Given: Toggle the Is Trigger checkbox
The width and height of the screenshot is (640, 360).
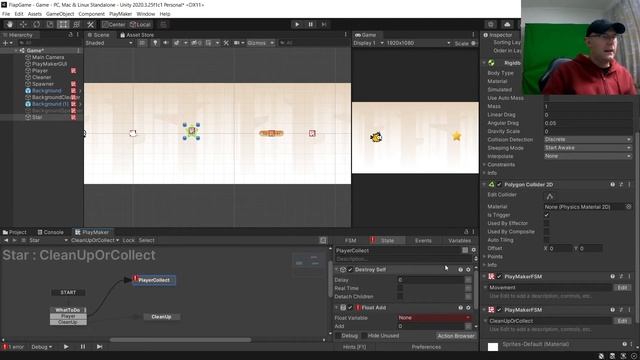Looking at the screenshot, I should click(547, 215).
